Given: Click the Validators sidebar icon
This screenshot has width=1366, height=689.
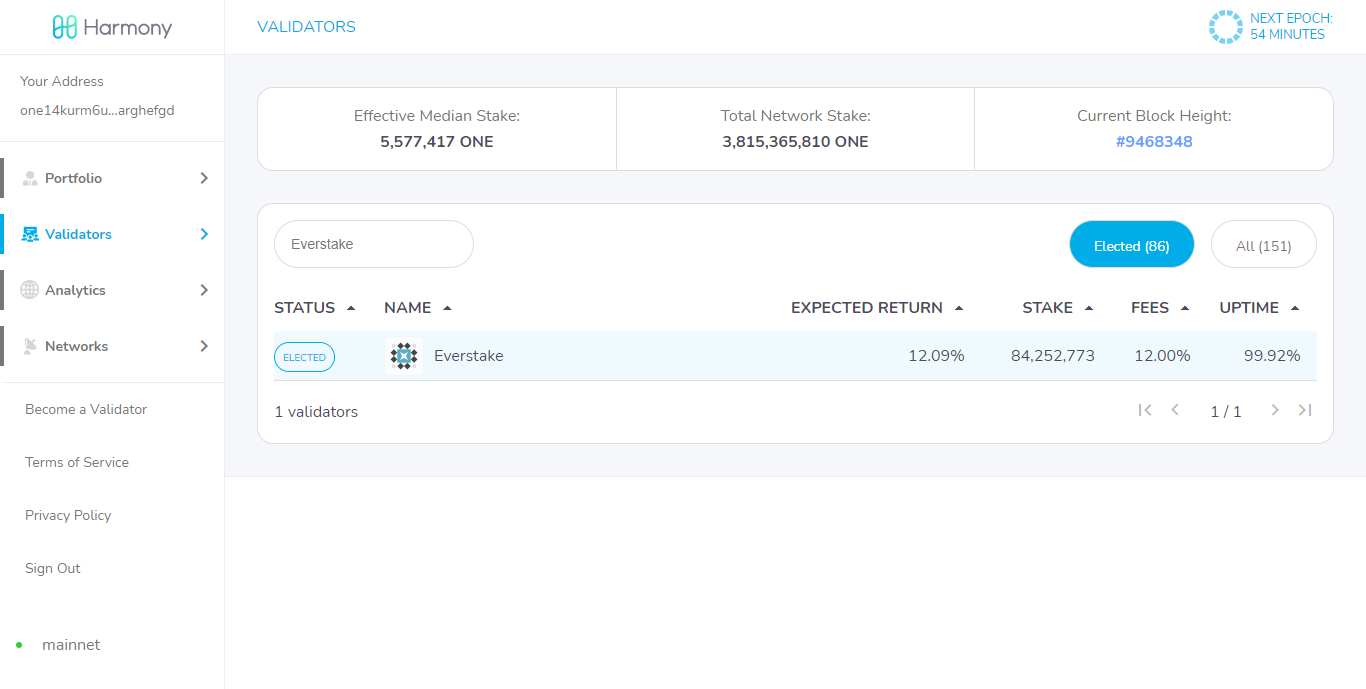Looking at the screenshot, I should pos(30,234).
